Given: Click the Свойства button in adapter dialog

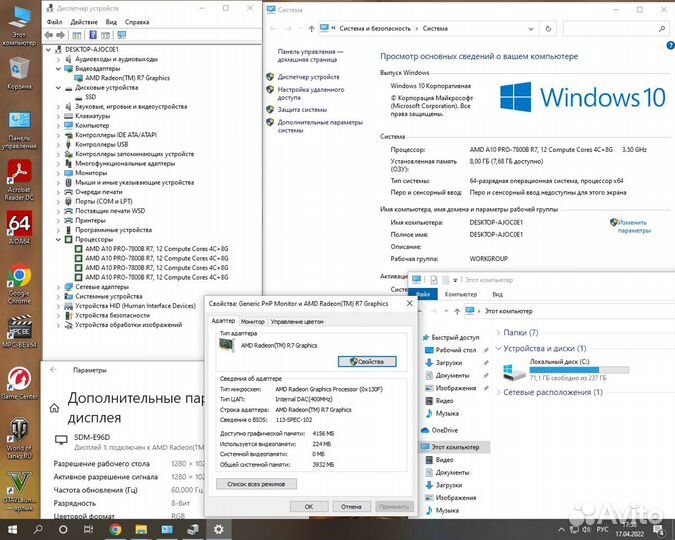Looking at the screenshot, I should (367, 362).
